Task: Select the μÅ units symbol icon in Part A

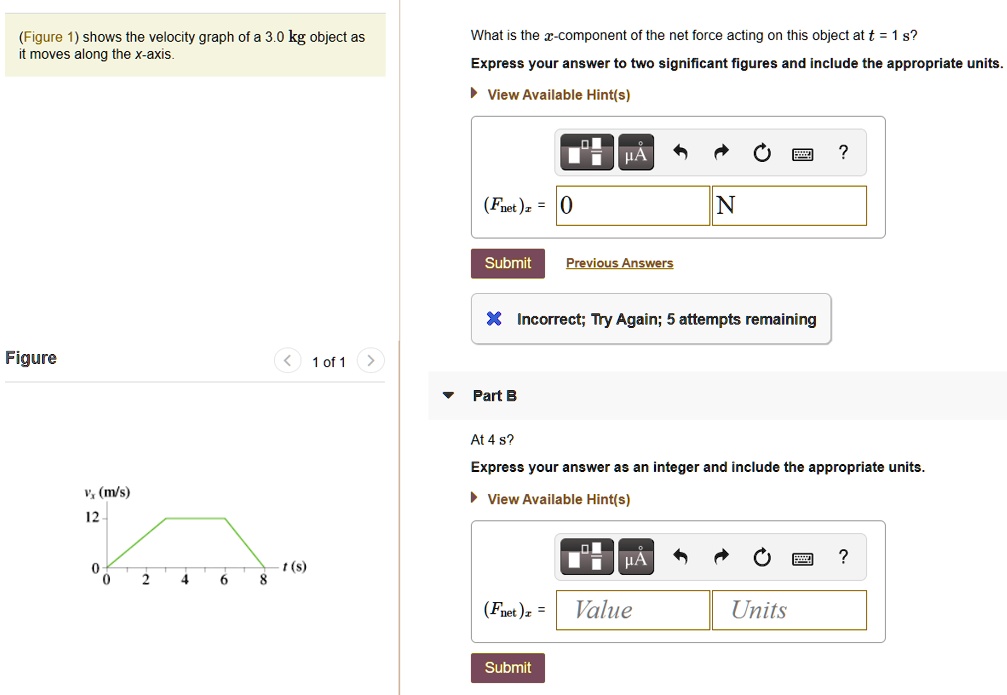Action: (x=634, y=152)
